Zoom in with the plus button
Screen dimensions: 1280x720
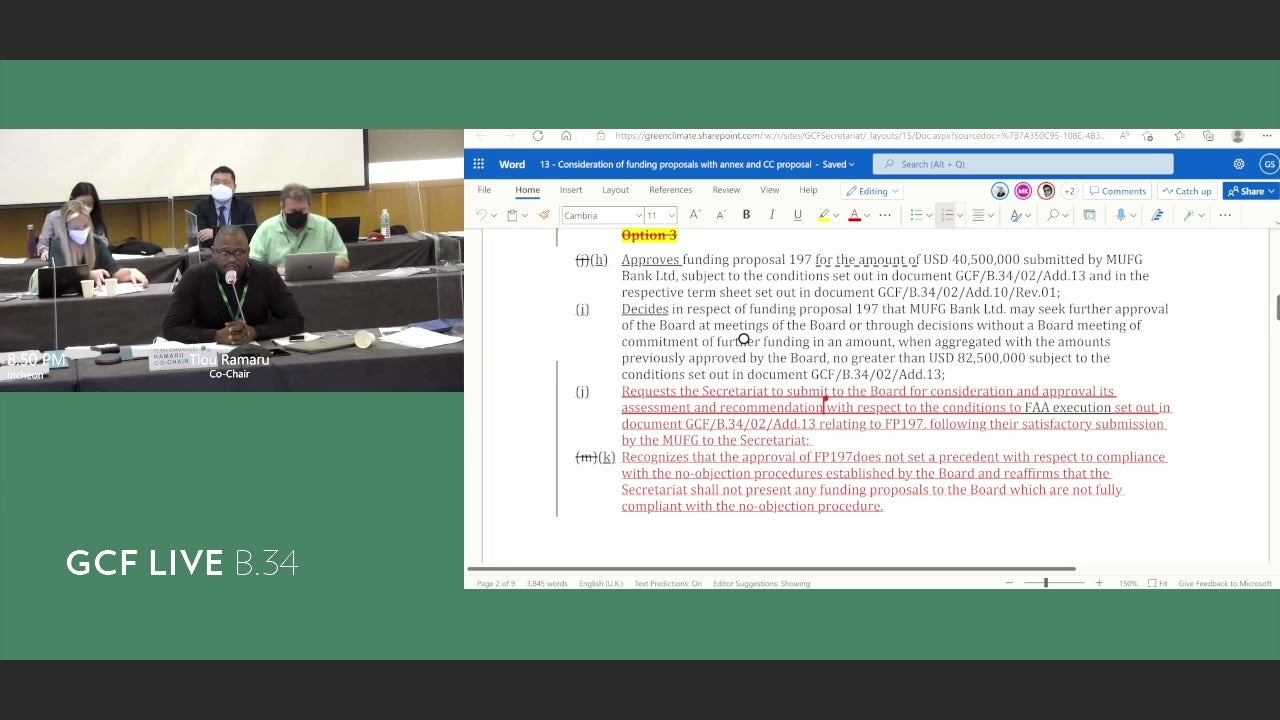pyautogui.click(x=1099, y=583)
